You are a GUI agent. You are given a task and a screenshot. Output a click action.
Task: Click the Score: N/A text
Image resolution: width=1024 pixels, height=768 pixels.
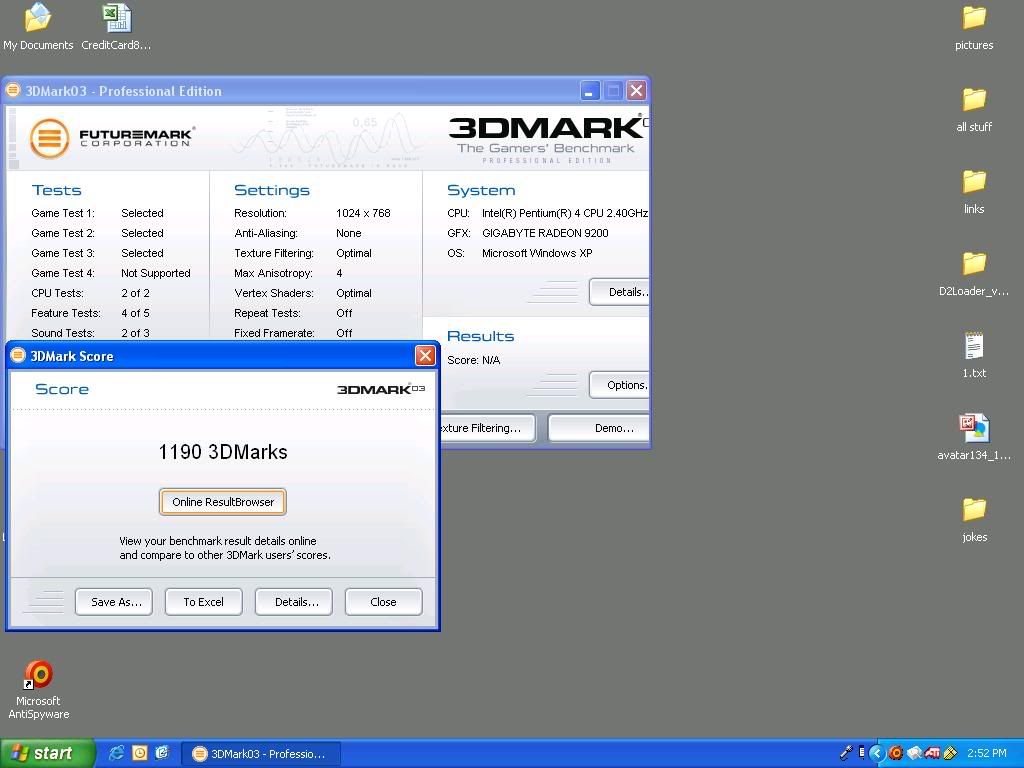[473, 360]
